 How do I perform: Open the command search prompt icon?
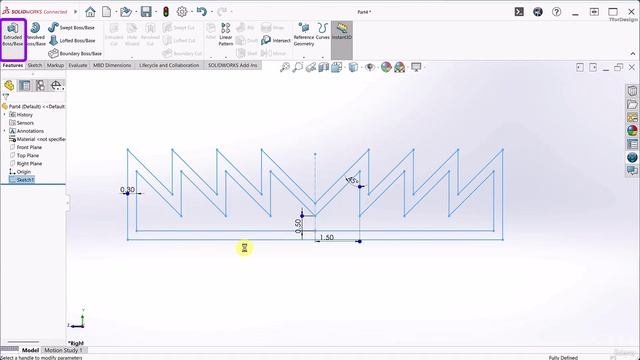click(x=519, y=12)
